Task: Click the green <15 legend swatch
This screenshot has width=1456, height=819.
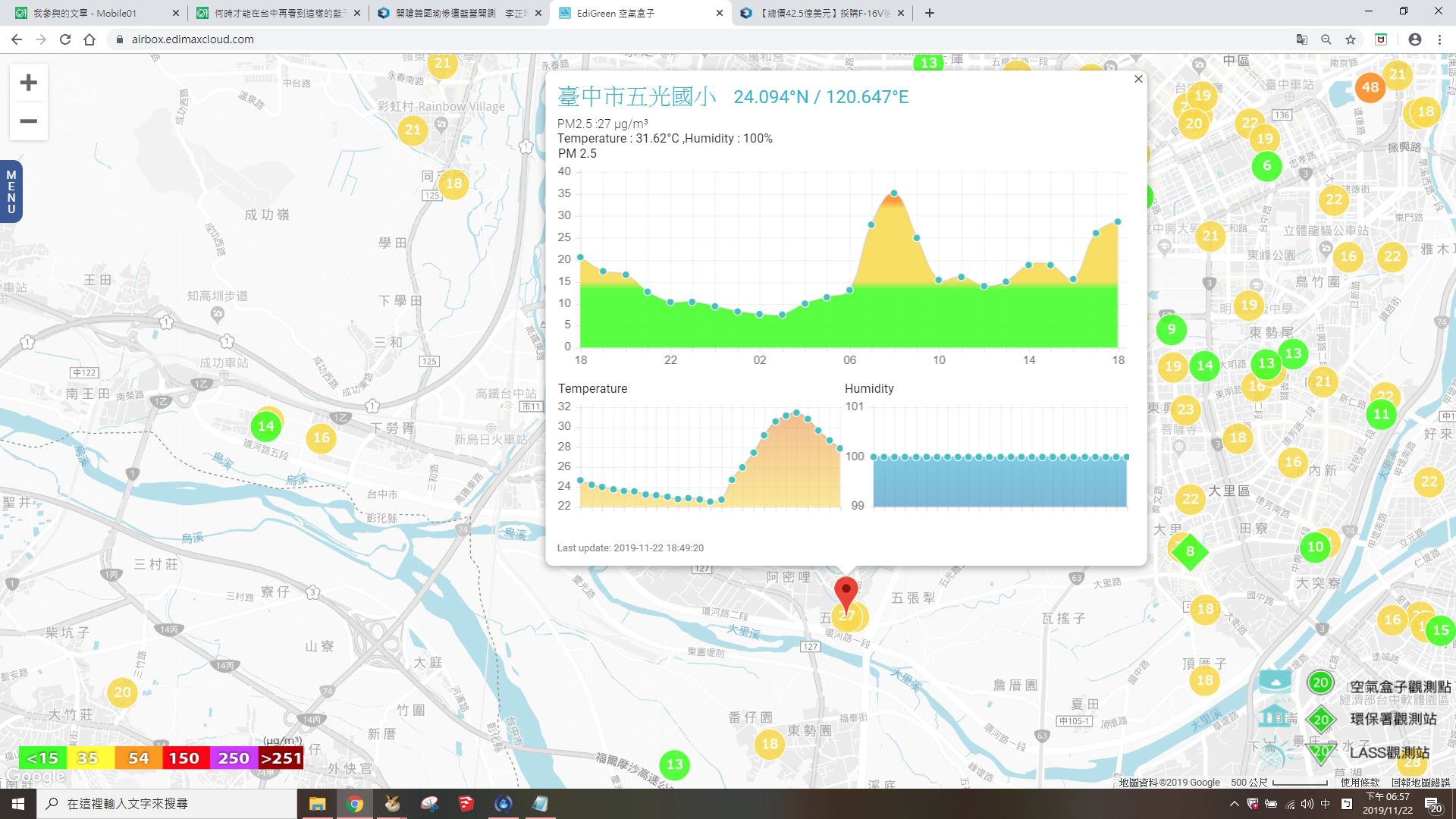Action: click(x=42, y=758)
